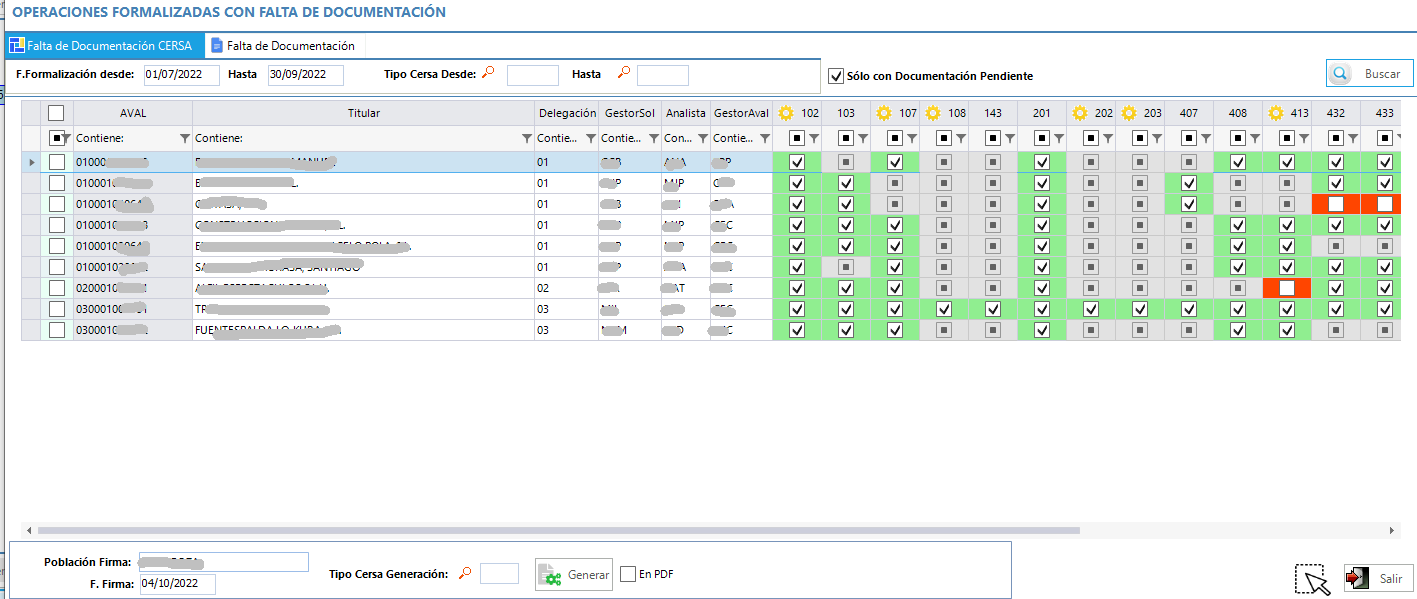Click the left arrow of the horizontal scrollbar

(29, 530)
